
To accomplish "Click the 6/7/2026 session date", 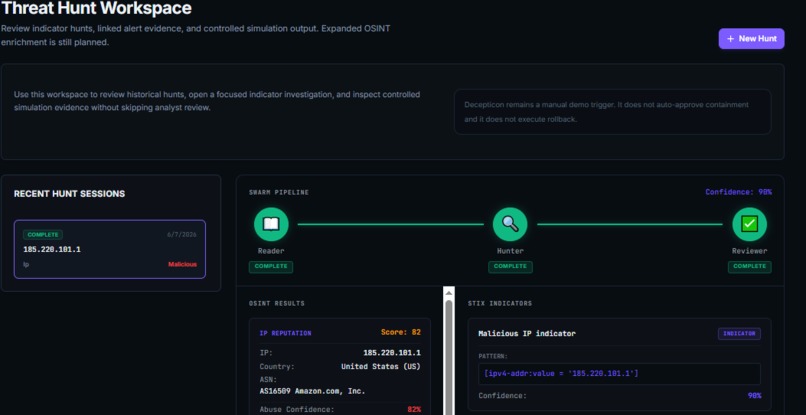I will (182, 234).
